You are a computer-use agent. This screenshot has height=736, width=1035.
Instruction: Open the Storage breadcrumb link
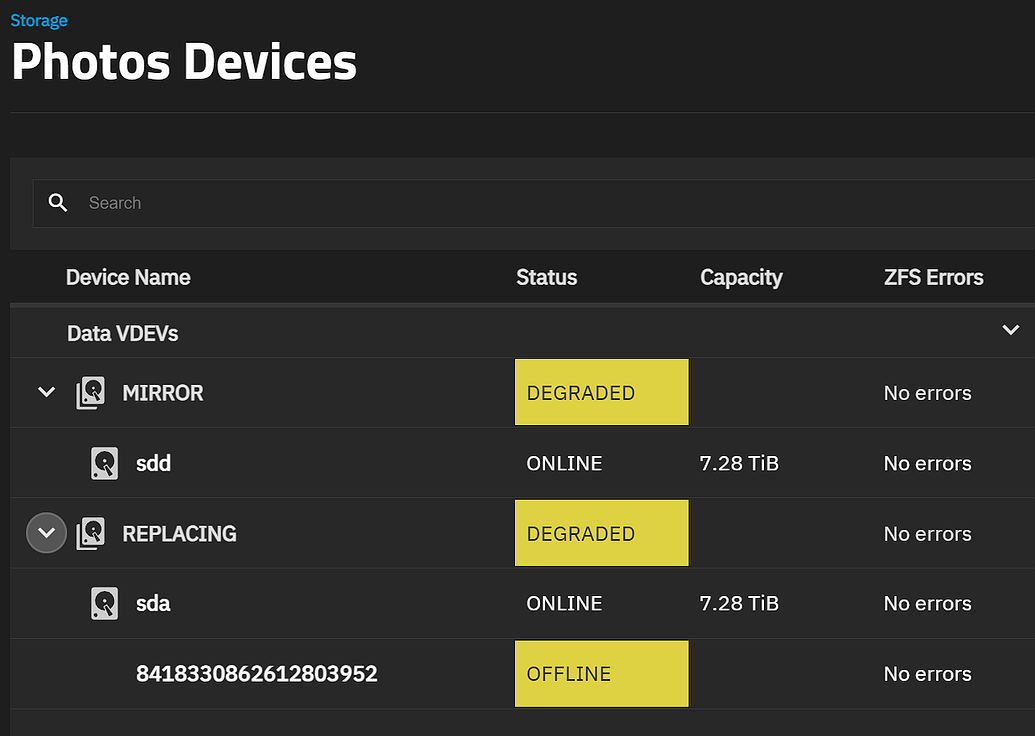tap(38, 20)
